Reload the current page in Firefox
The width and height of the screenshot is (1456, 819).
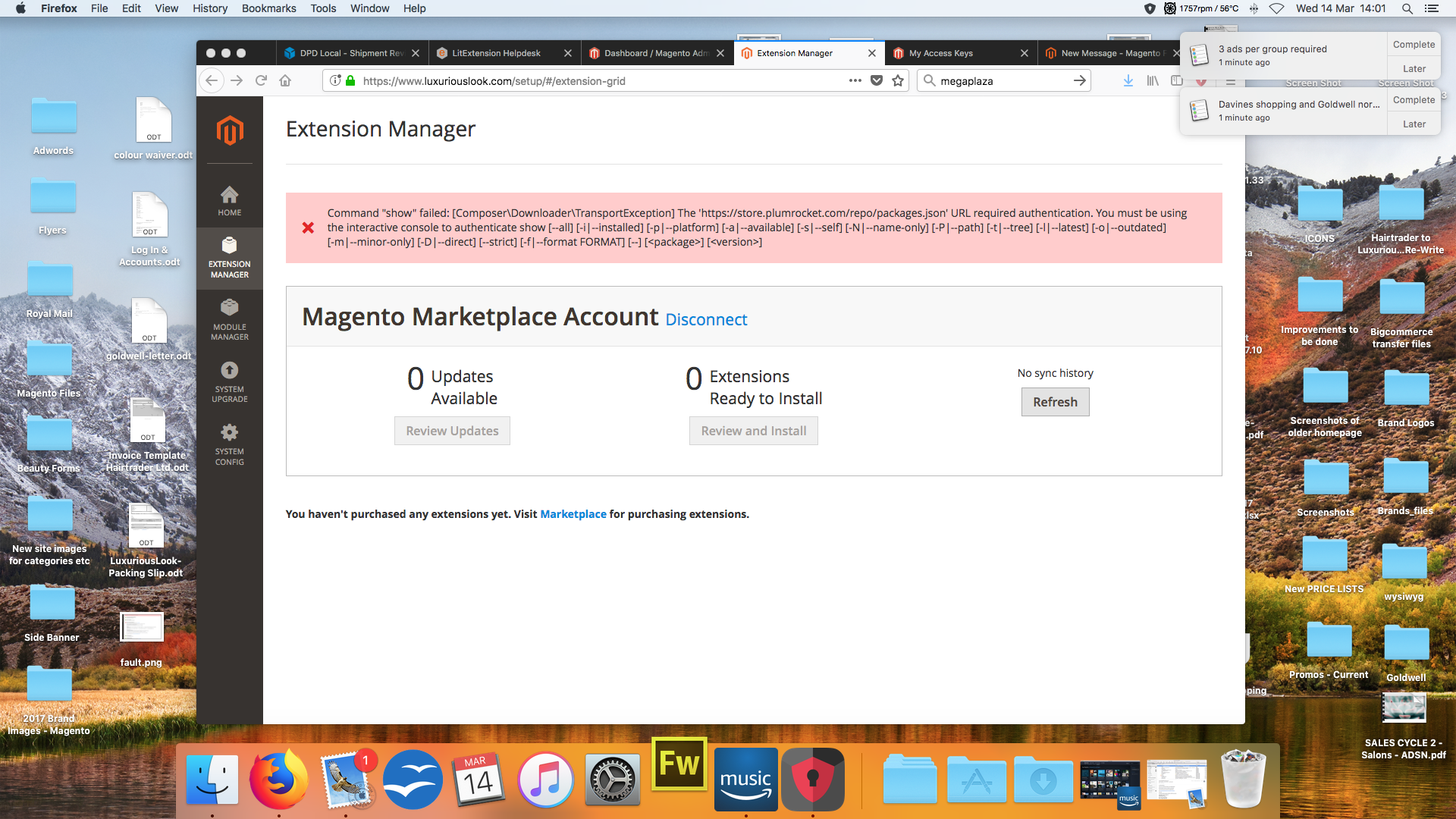261,80
